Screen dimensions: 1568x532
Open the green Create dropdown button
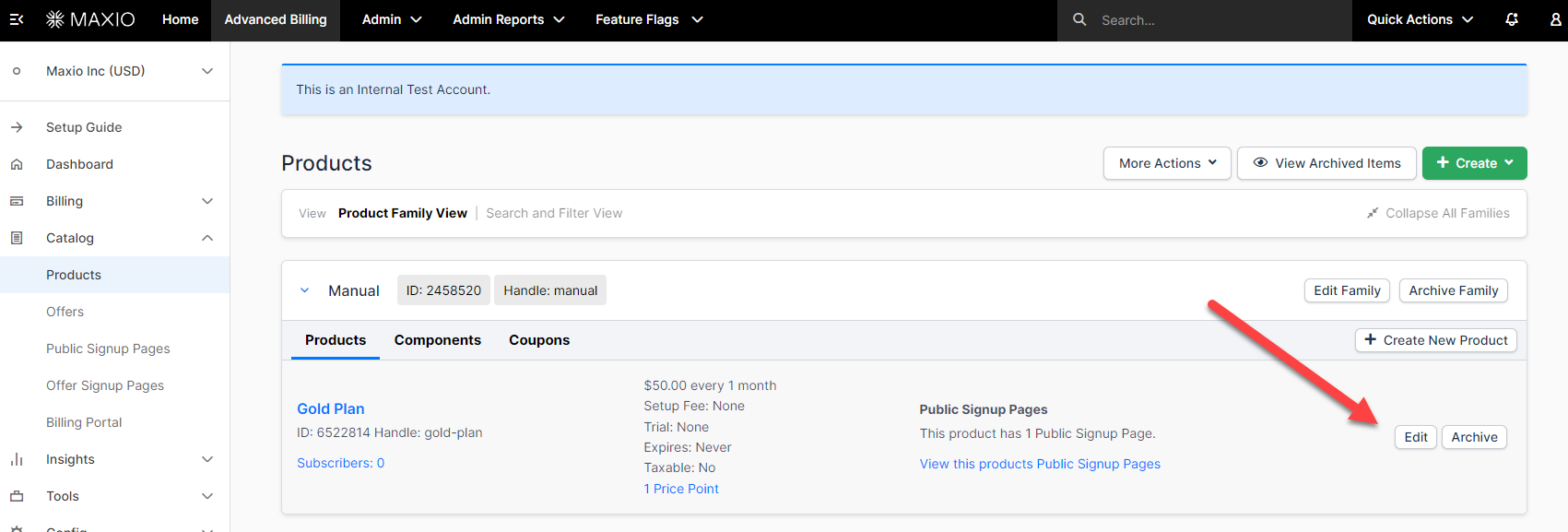[1474, 163]
